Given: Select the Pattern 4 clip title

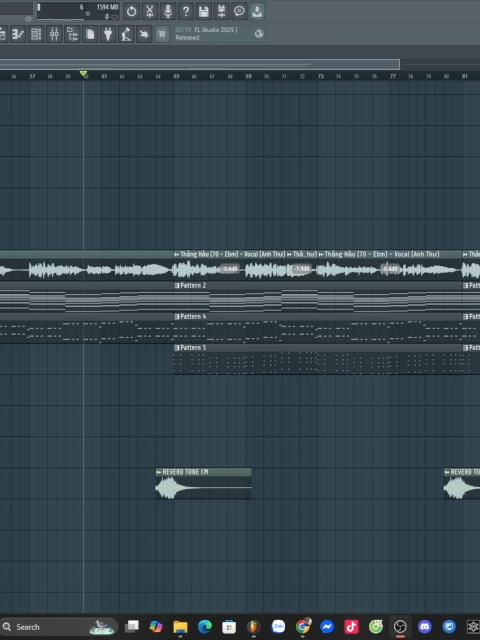Looking at the screenshot, I should [x=193, y=317].
